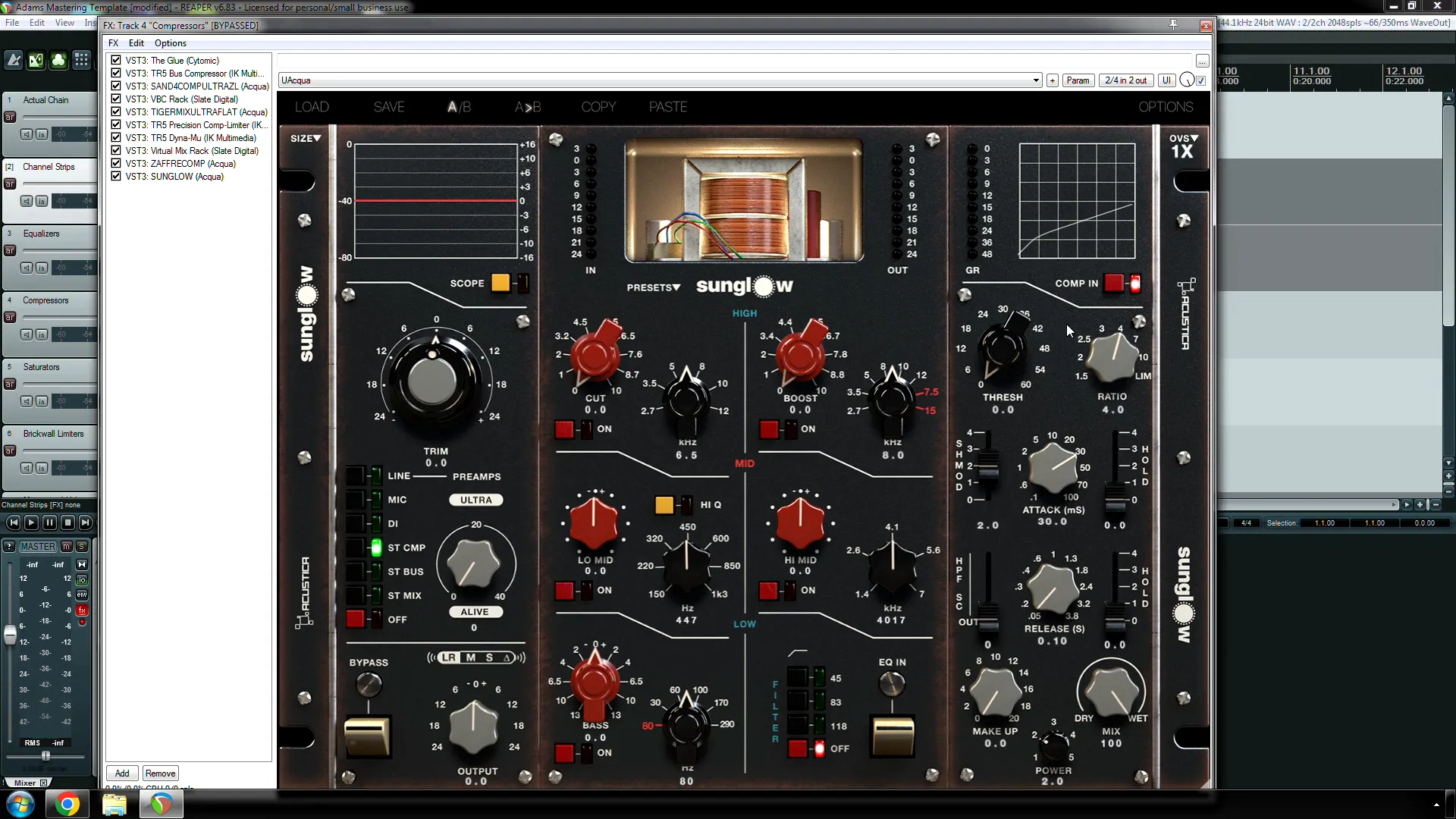
Task: Click the ellipsis button at top right of FX window
Action: point(1202,61)
